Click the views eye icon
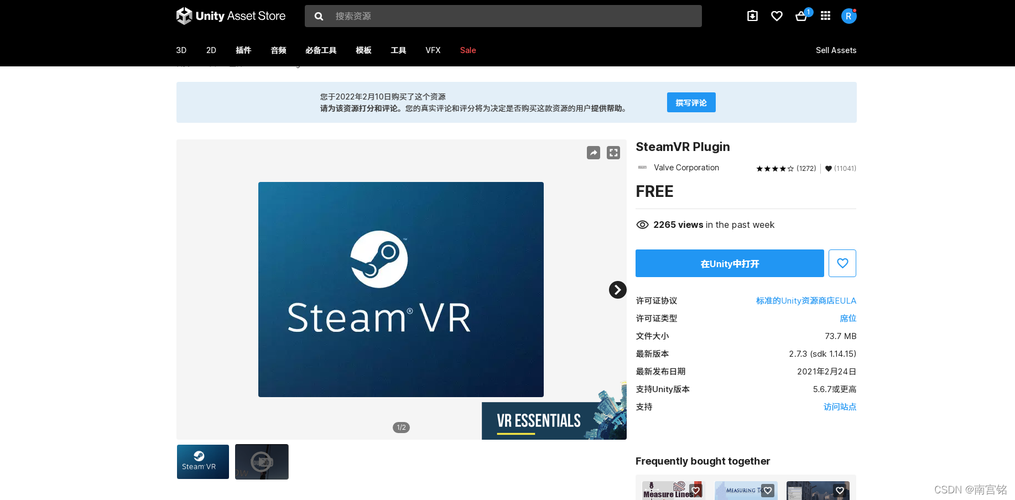Screen dimensions: 1015x500 point(642,225)
